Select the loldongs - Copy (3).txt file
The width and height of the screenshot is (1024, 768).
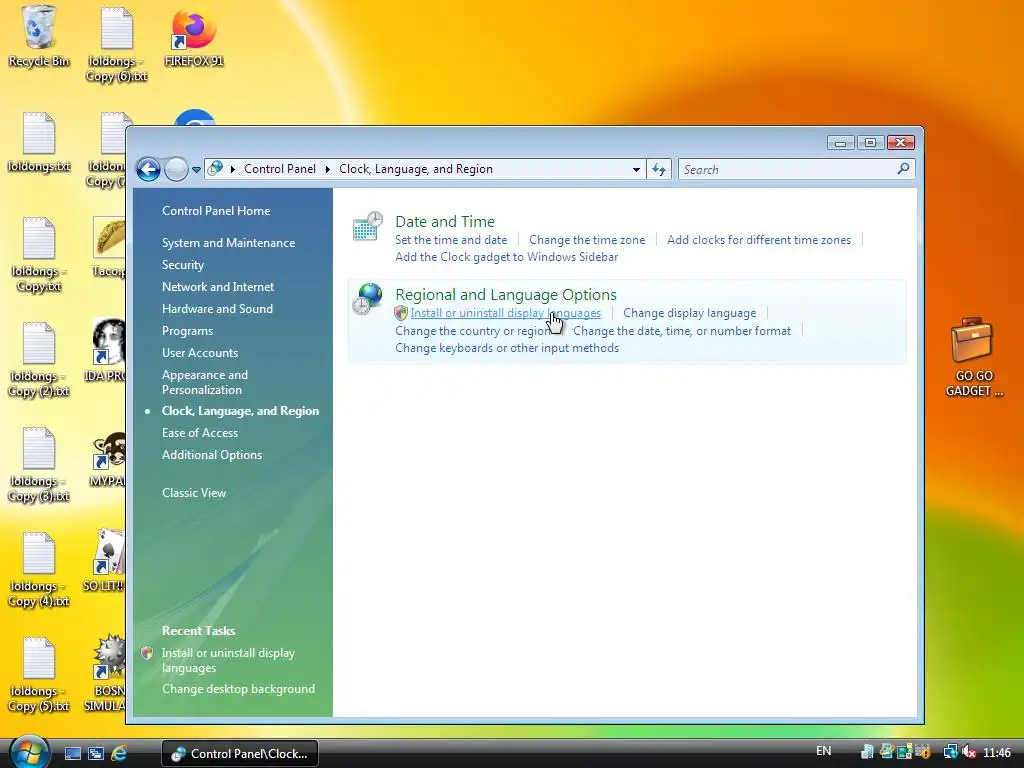point(39,465)
